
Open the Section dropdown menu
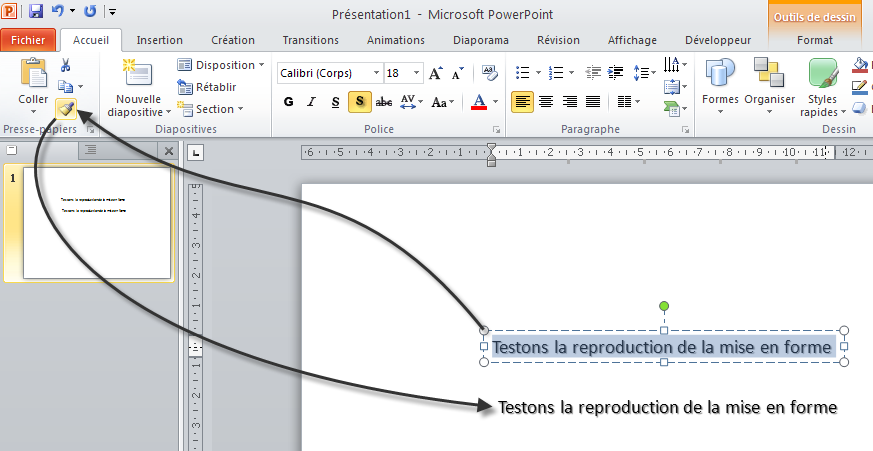coord(214,109)
